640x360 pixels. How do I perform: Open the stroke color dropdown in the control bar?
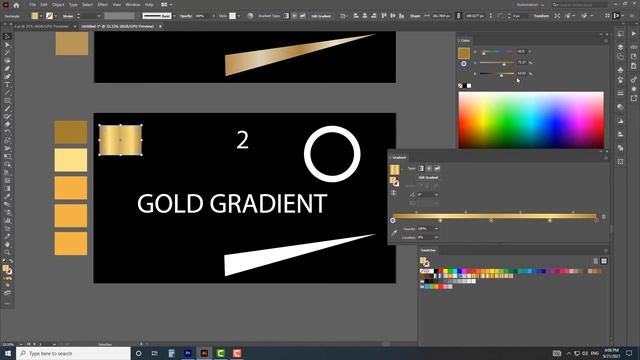point(56,16)
